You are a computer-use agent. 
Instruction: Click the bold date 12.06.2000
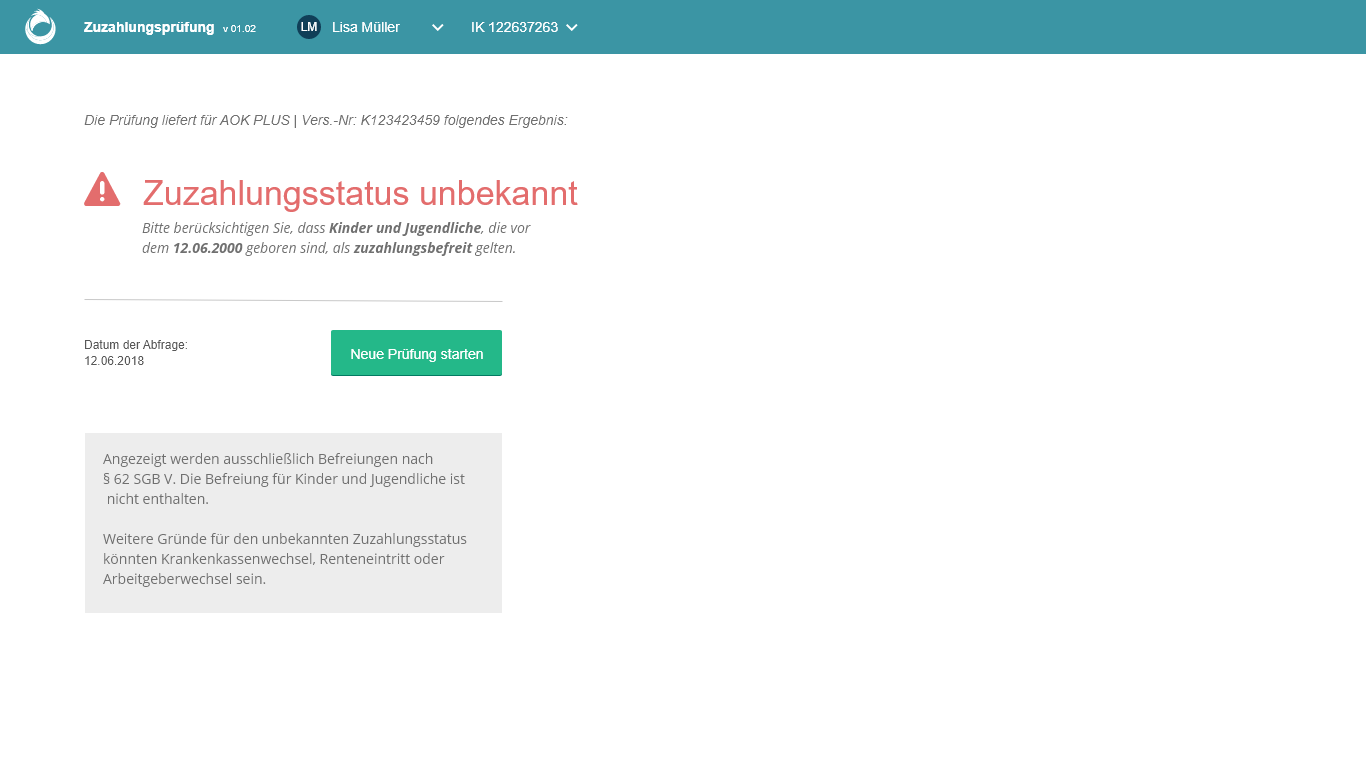pos(207,248)
